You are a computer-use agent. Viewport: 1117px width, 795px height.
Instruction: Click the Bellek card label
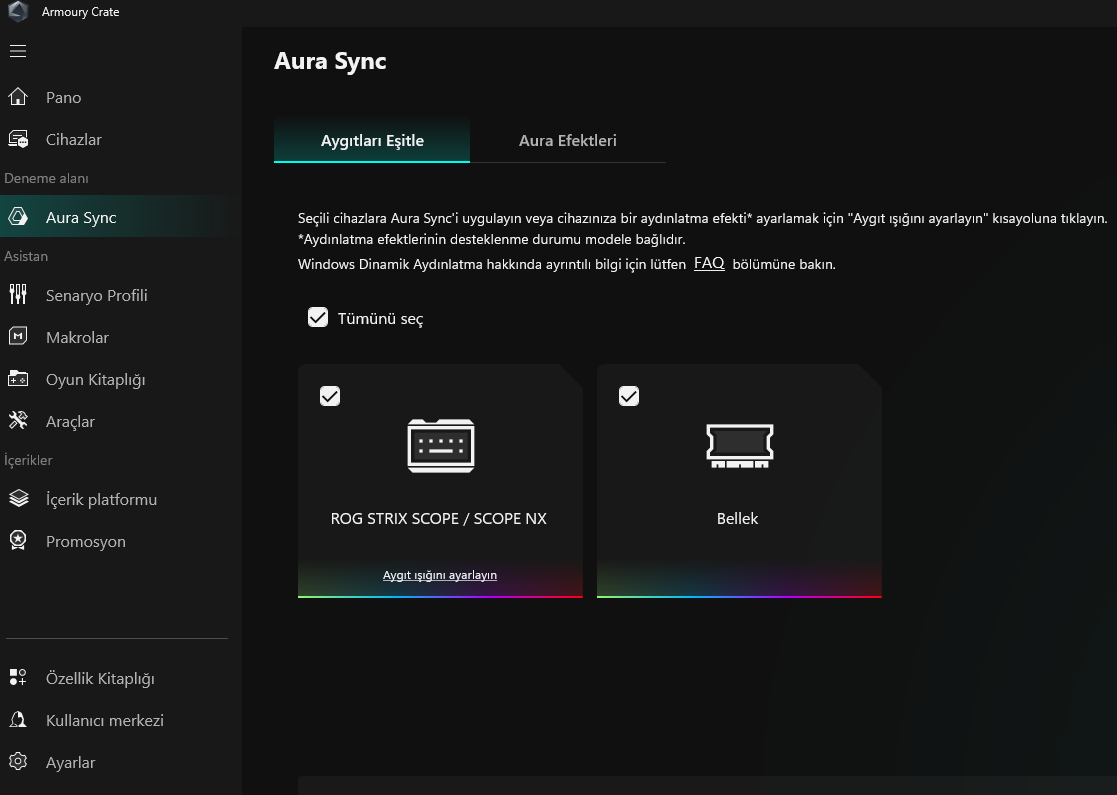pos(737,519)
